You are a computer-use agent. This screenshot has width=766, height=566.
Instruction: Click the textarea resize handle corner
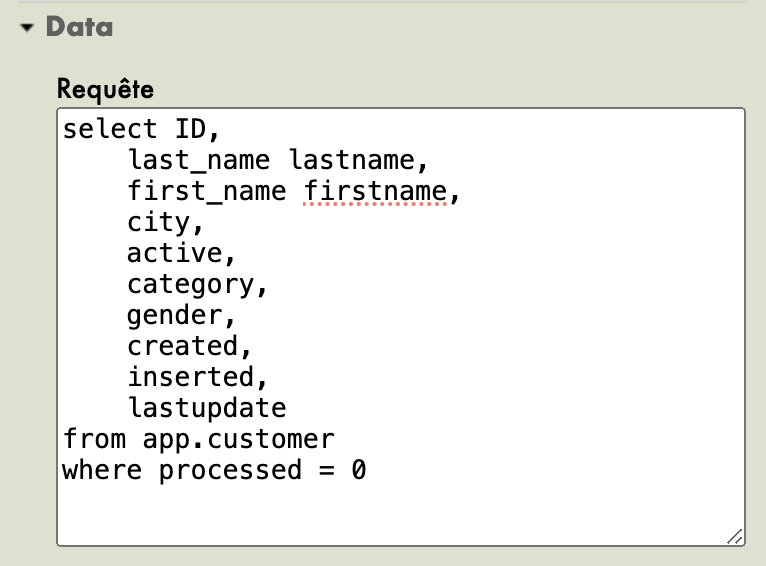[735, 536]
